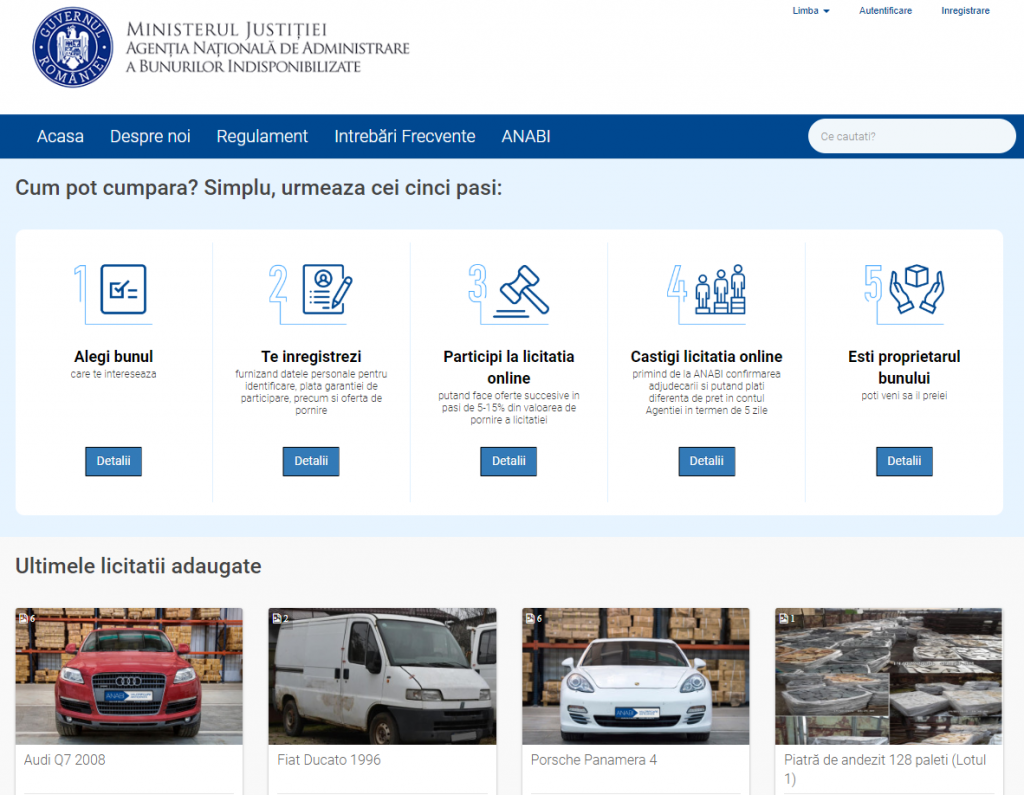This screenshot has width=1024, height=795.
Task: Click the 'Fiat Ducato 1996' listing title
Action: tap(329, 760)
